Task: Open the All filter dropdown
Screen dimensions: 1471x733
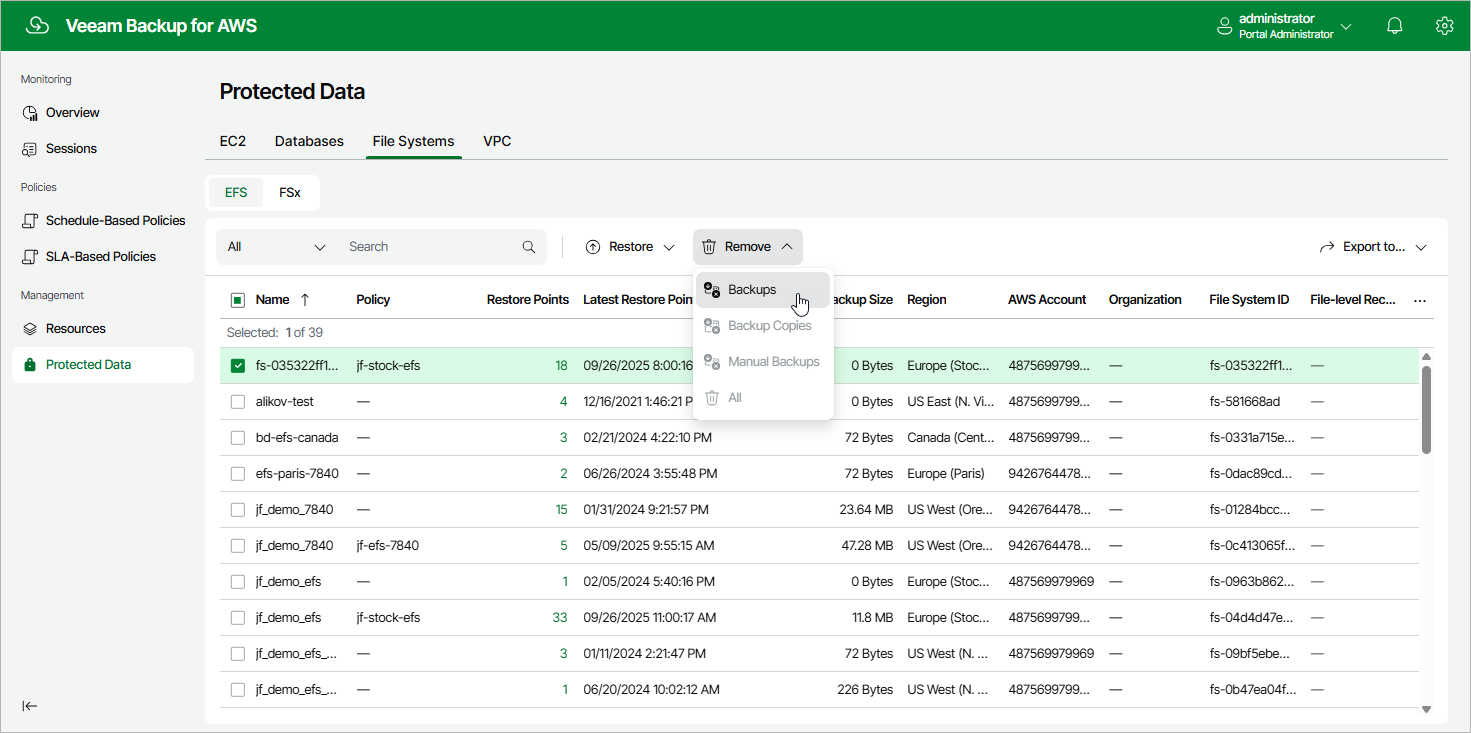Action: click(277, 247)
